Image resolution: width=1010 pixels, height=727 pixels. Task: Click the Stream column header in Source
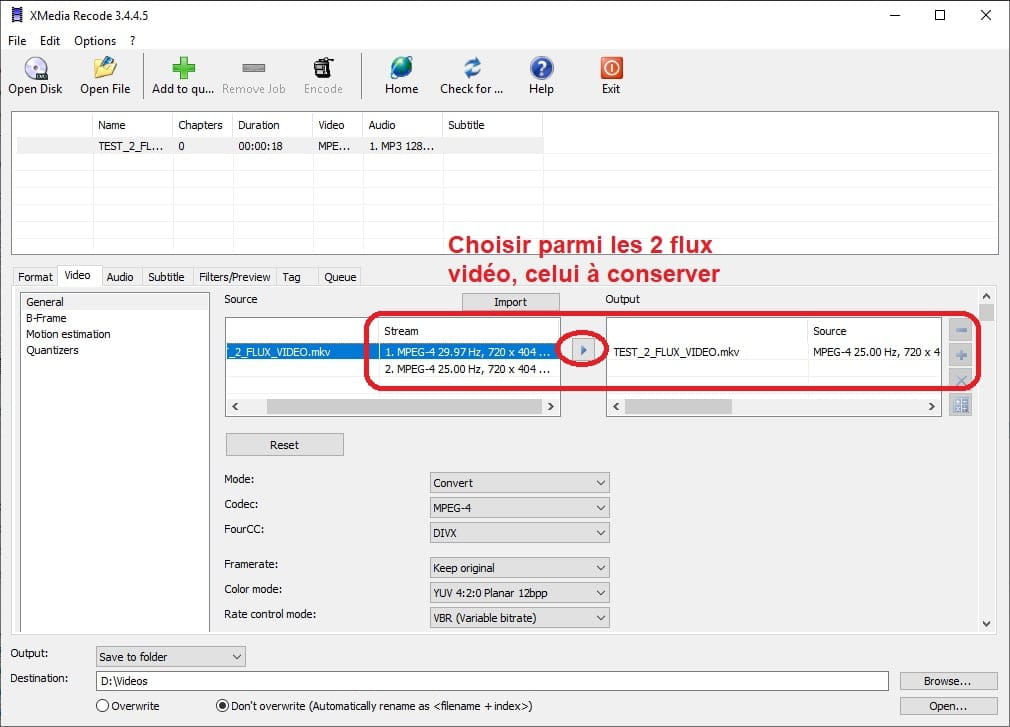[468, 331]
